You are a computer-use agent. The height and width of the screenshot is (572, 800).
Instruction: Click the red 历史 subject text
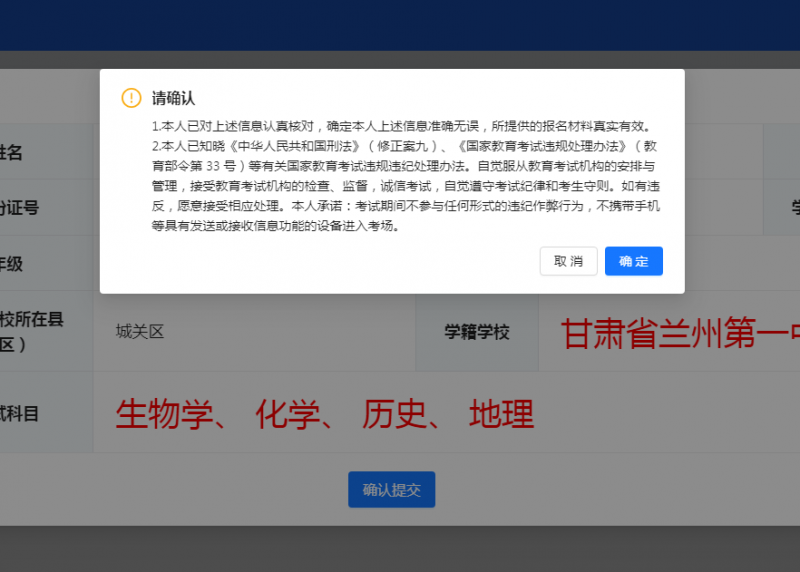coord(394,414)
